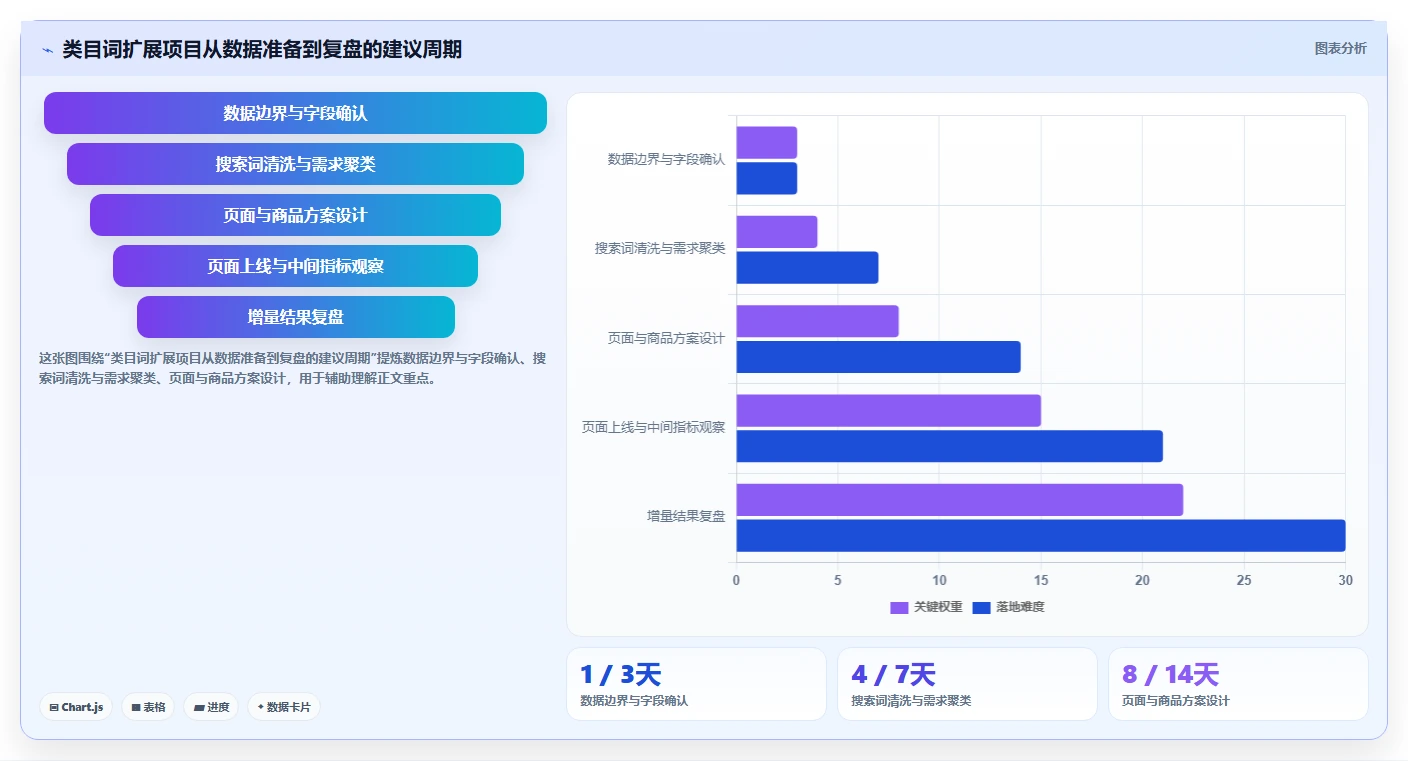Toggle the 关键权重 legend entry
The height and width of the screenshot is (761, 1408).
pyautogui.click(x=926, y=607)
